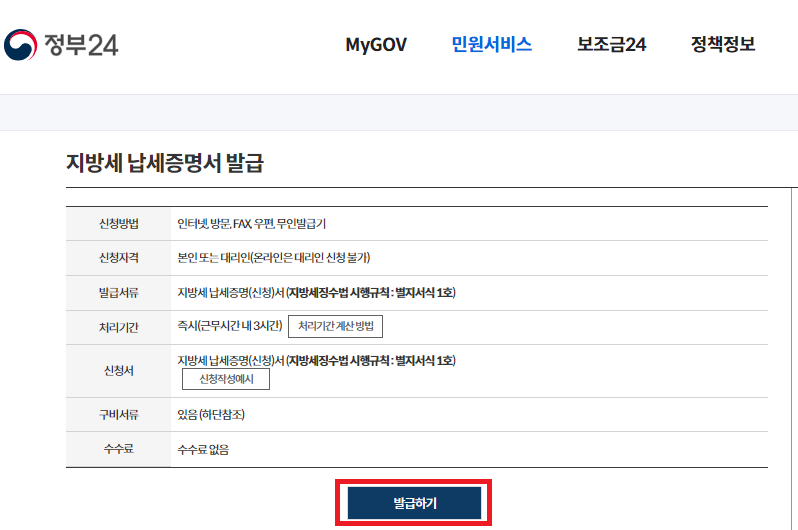Click the 처리기간 계산 방법 button
The width and height of the screenshot is (798, 530).
[335, 326]
